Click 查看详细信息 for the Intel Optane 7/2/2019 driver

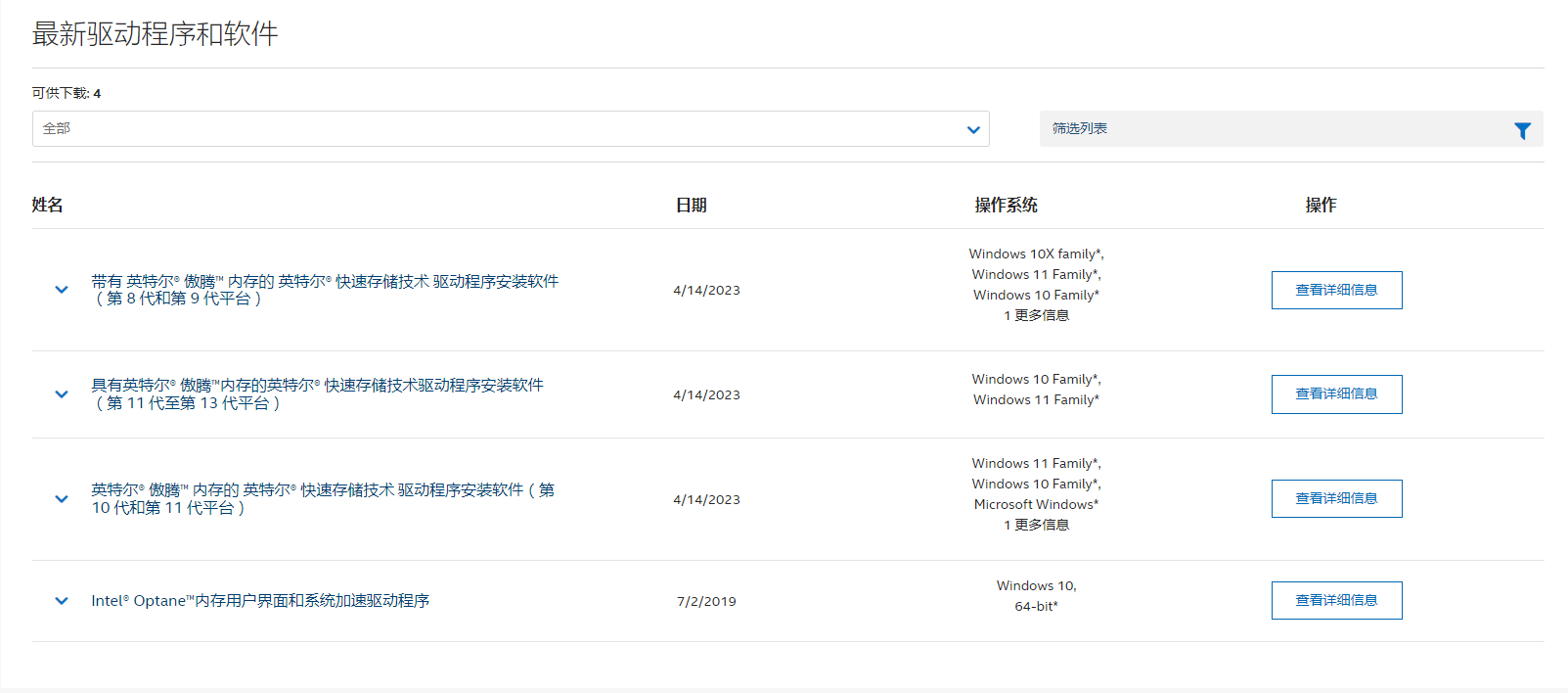click(x=1336, y=601)
